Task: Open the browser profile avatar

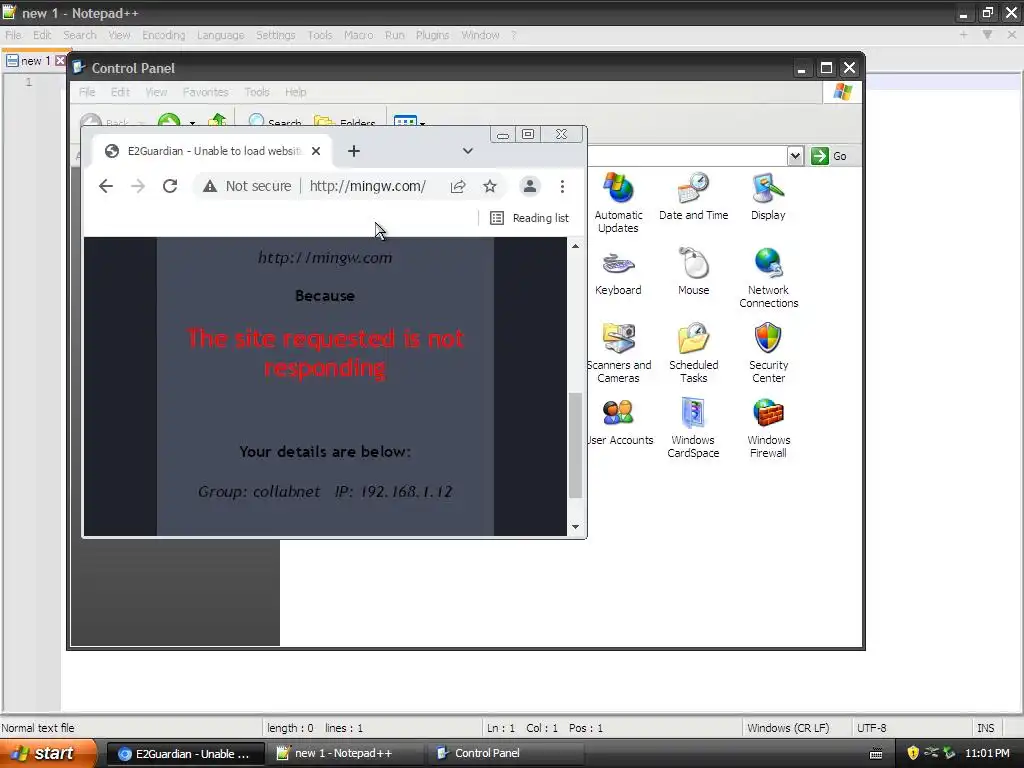Action: (530, 186)
